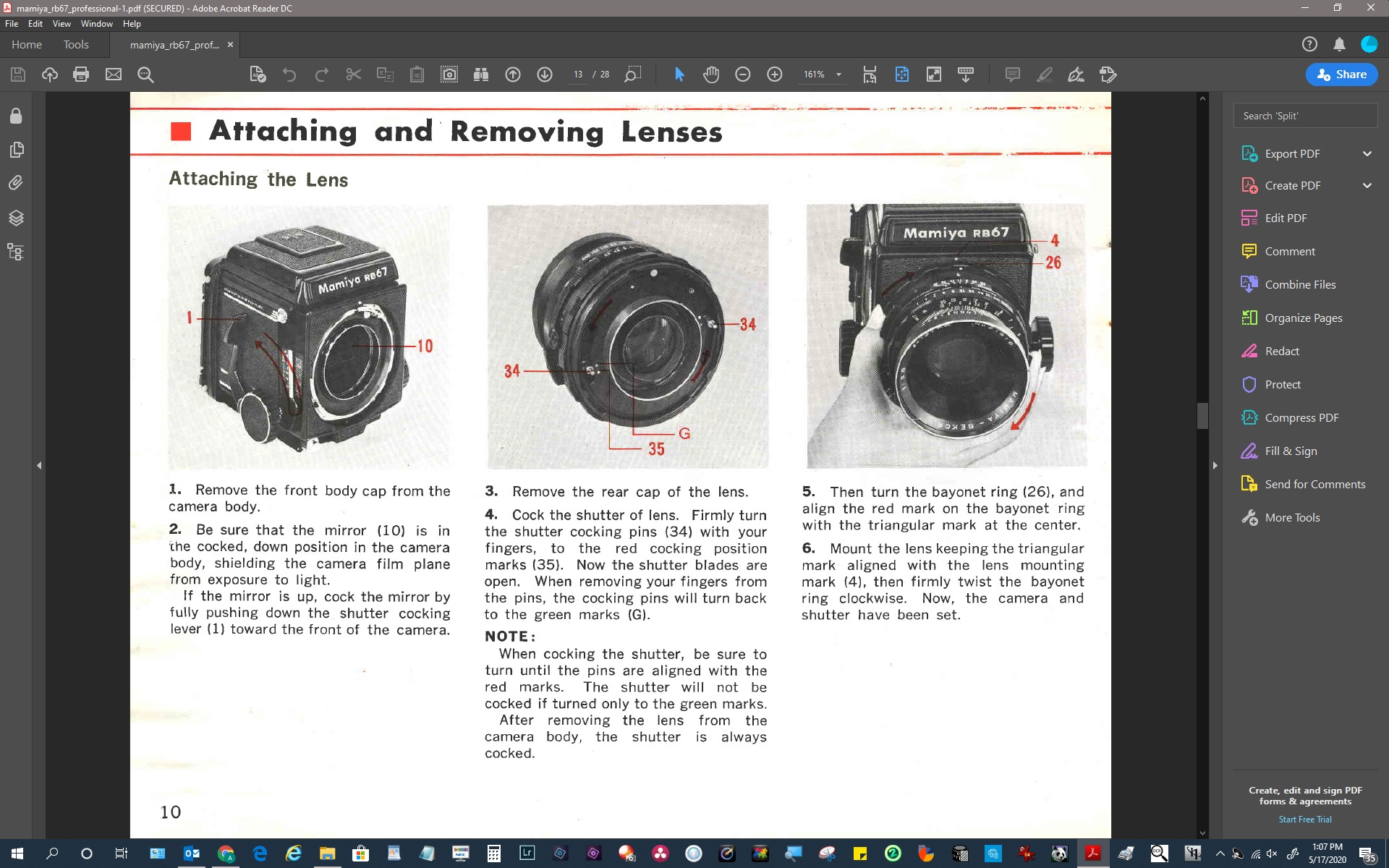Click the Start Free Trial link
This screenshot has width=1389, height=868.
(1304, 820)
